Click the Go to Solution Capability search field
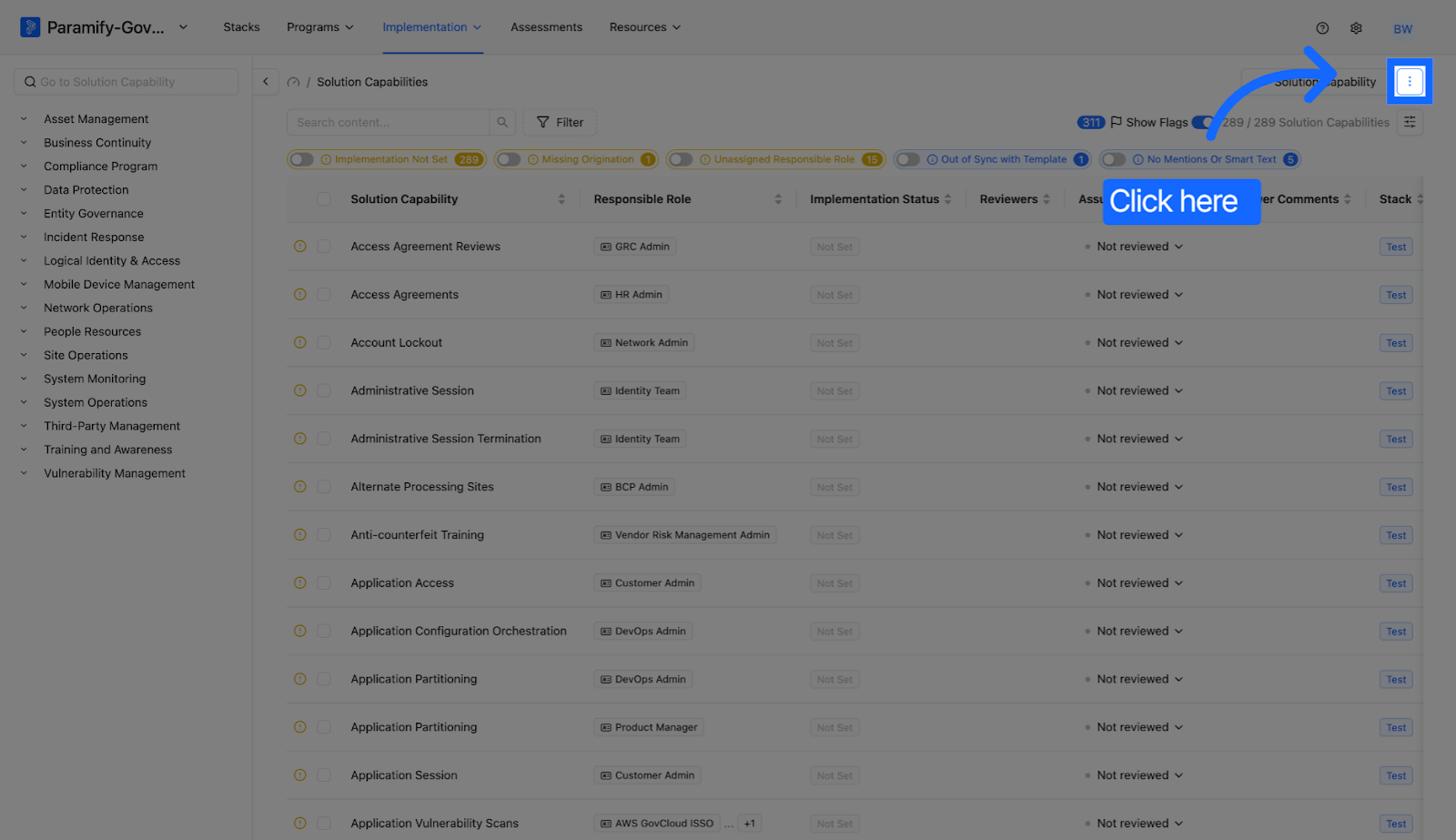 (126, 82)
